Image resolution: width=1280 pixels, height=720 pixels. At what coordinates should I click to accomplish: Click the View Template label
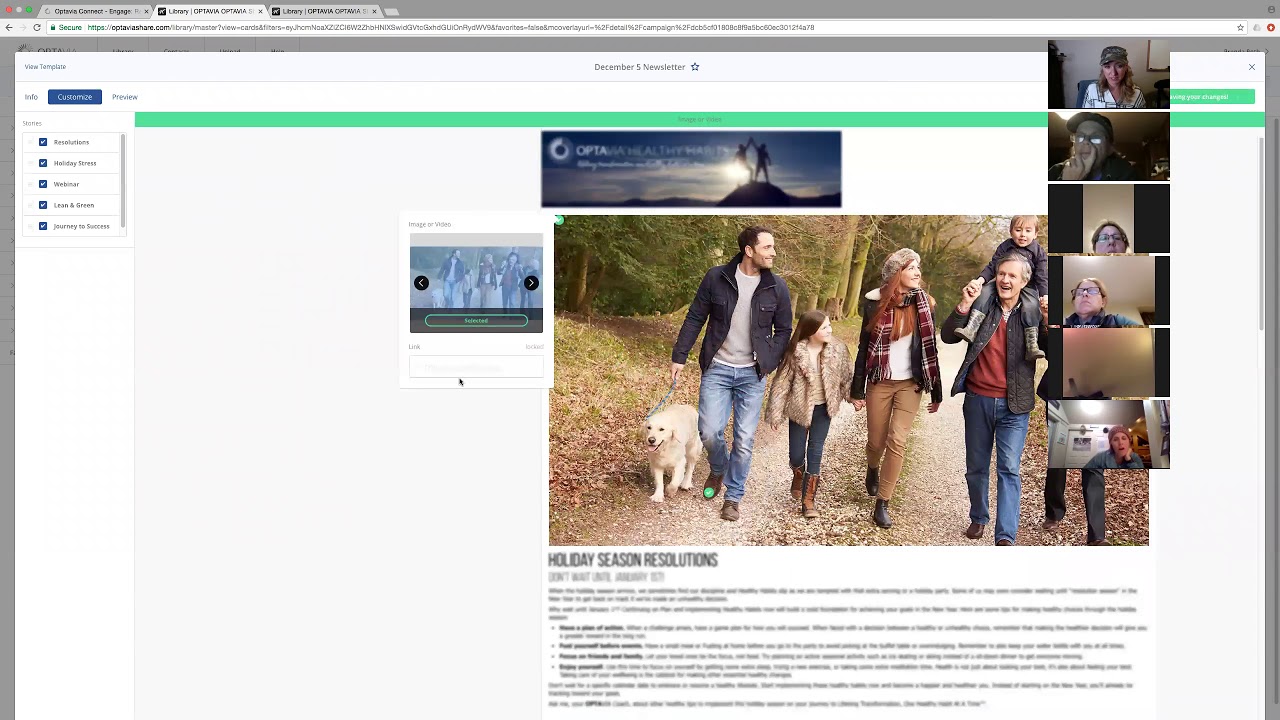click(45, 67)
